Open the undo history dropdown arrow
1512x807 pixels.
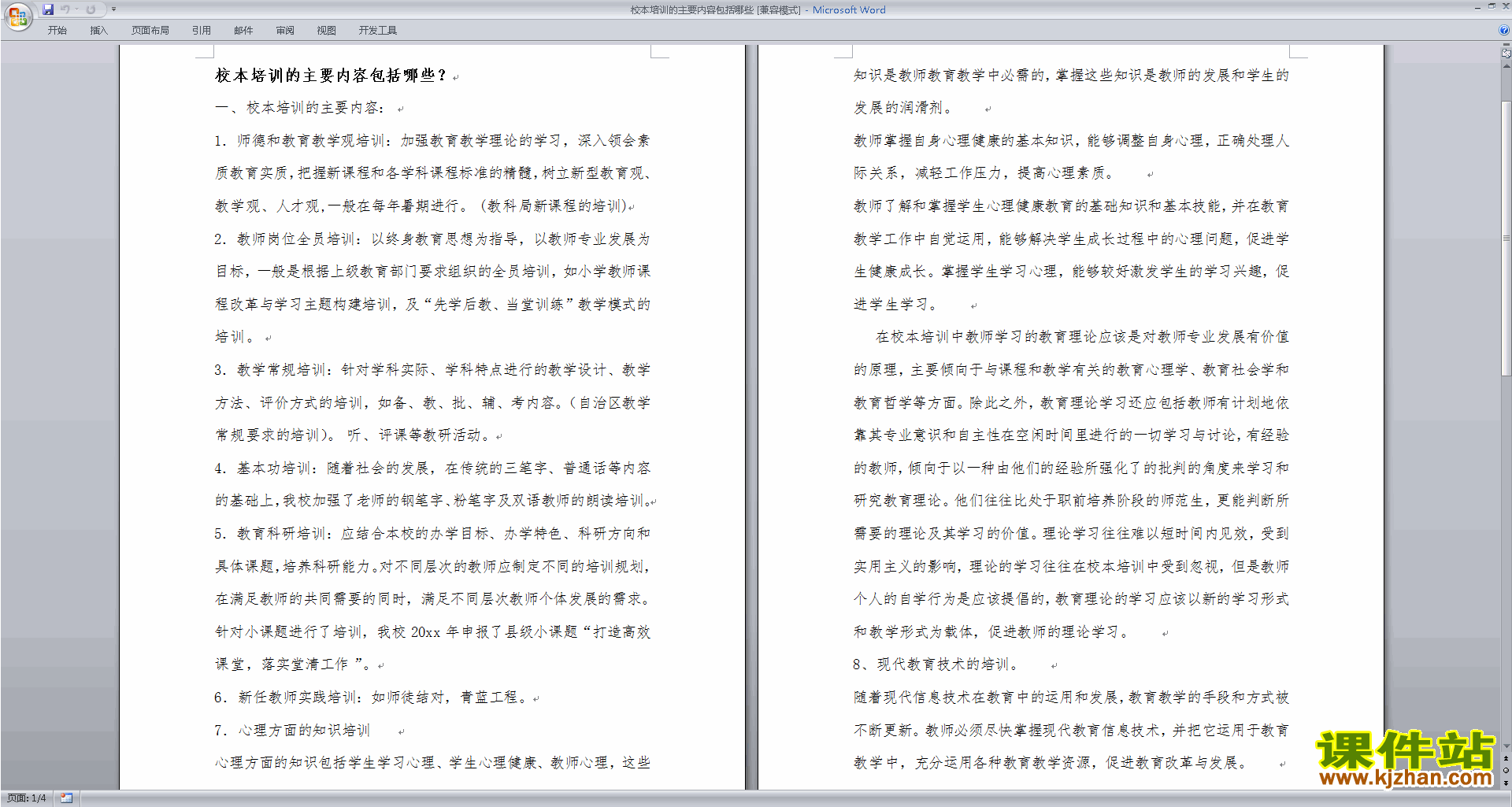pos(77,9)
